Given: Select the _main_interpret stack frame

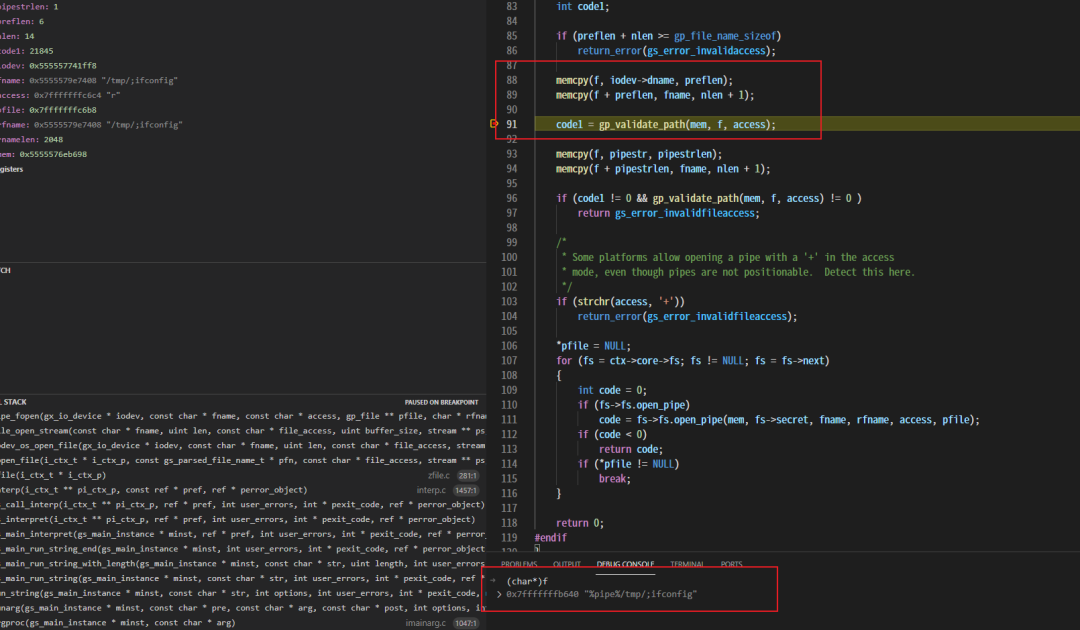Looking at the screenshot, I should pos(243,534).
